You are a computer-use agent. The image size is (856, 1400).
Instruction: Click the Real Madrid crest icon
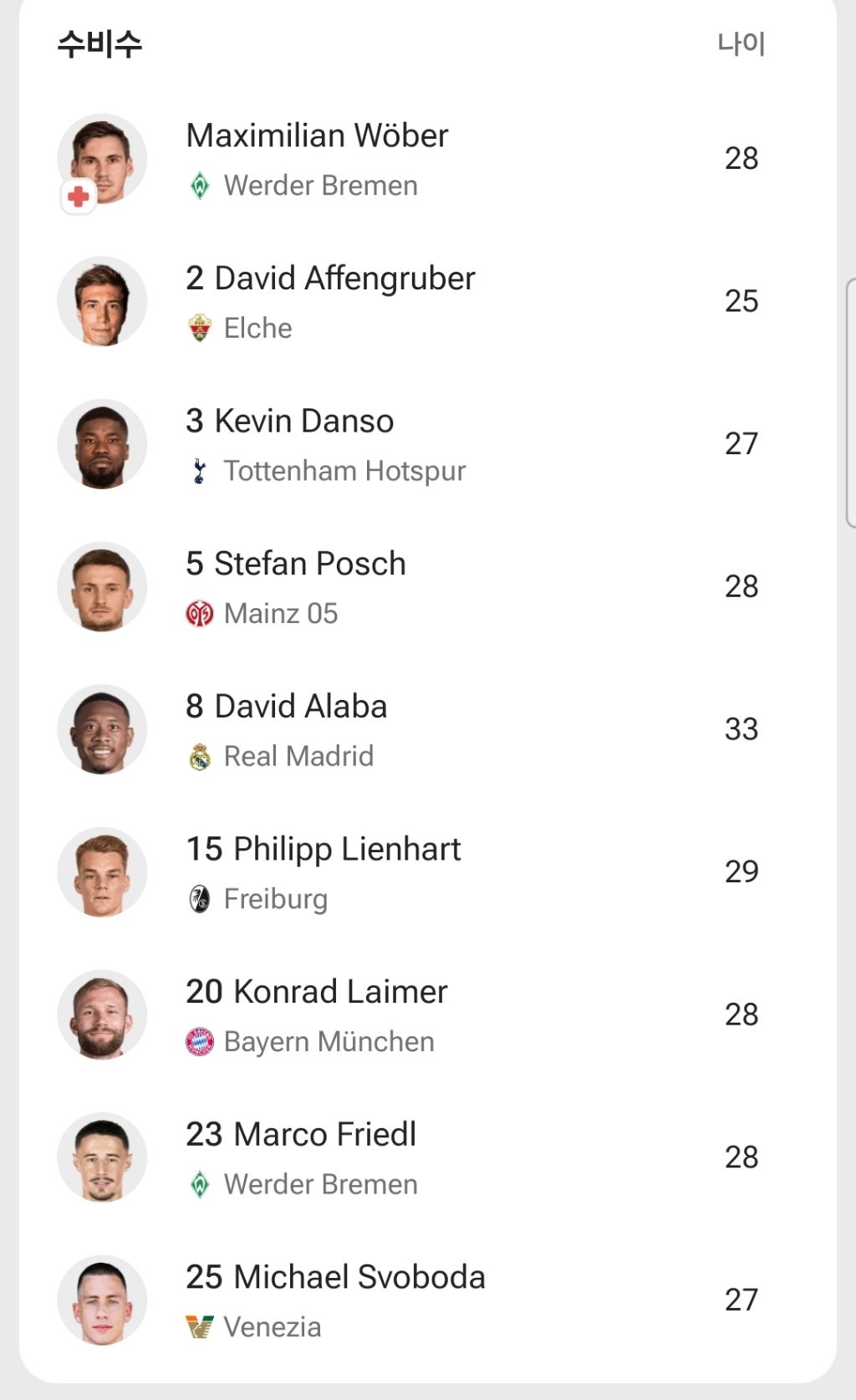[200, 757]
